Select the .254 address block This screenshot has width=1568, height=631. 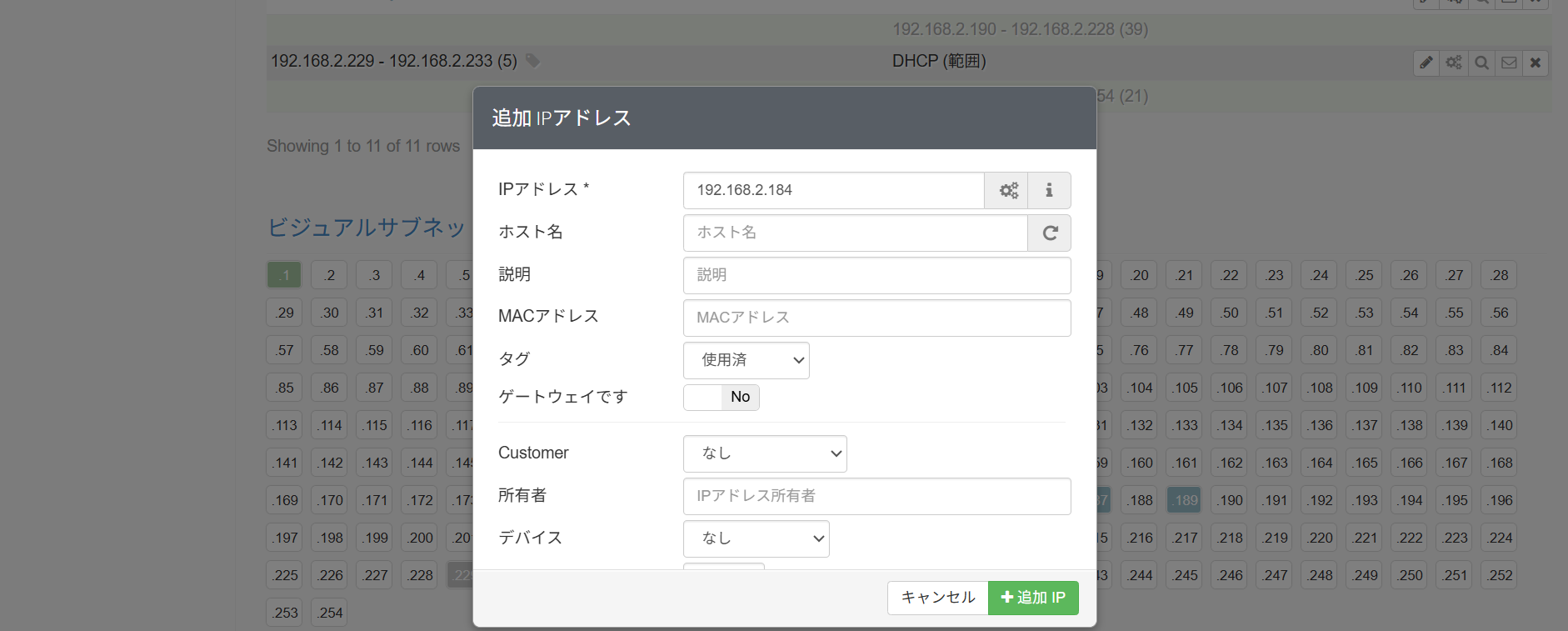click(x=329, y=613)
